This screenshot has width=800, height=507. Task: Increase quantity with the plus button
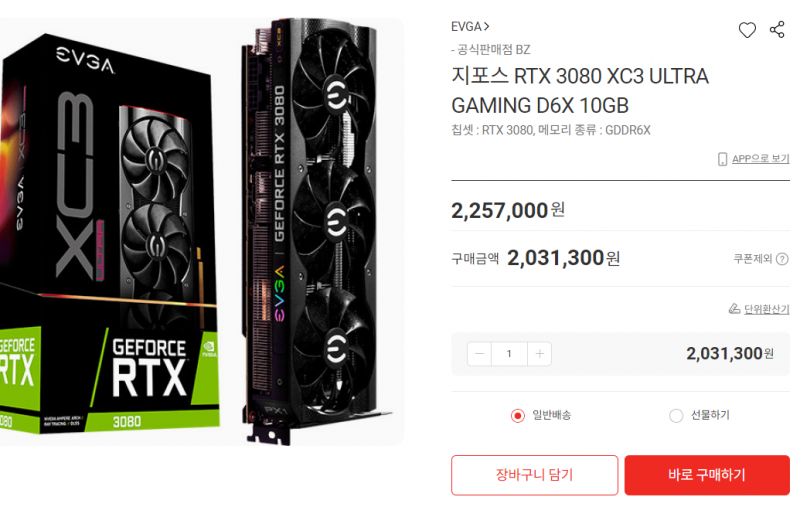tap(539, 353)
